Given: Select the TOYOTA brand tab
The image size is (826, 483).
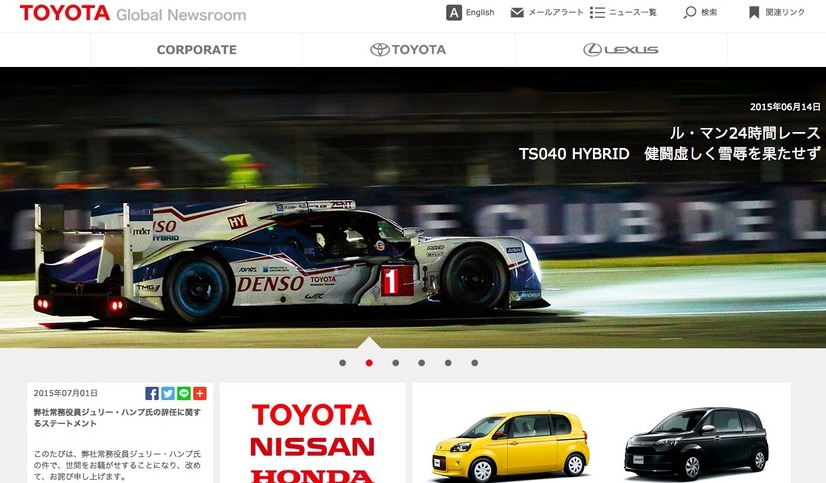Looking at the screenshot, I should point(408,50).
